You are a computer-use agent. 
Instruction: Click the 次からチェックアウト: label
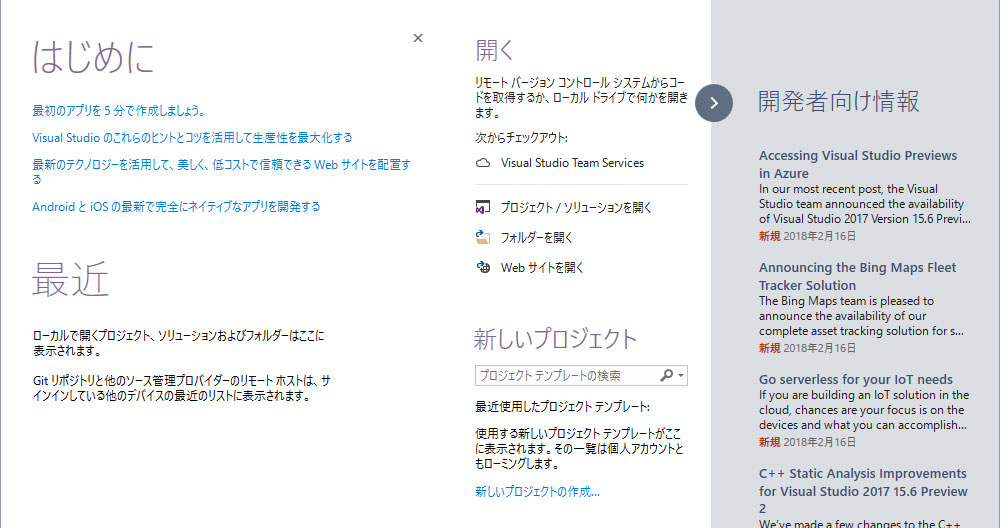coord(521,138)
